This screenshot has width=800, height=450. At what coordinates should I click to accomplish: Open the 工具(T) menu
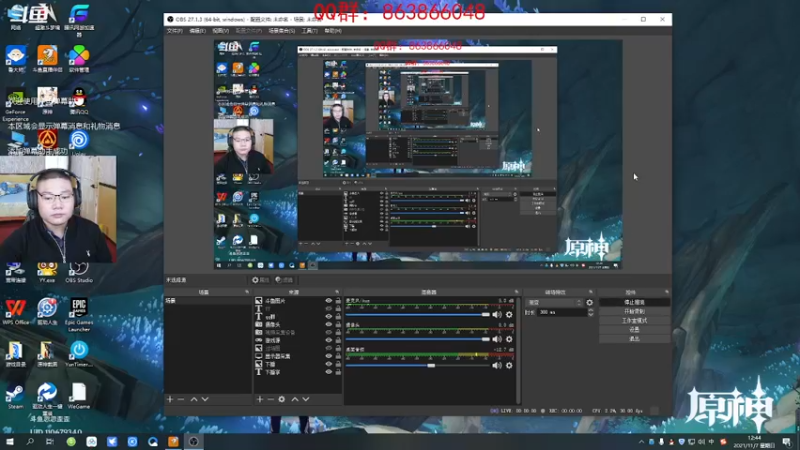(x=309, y=31)
